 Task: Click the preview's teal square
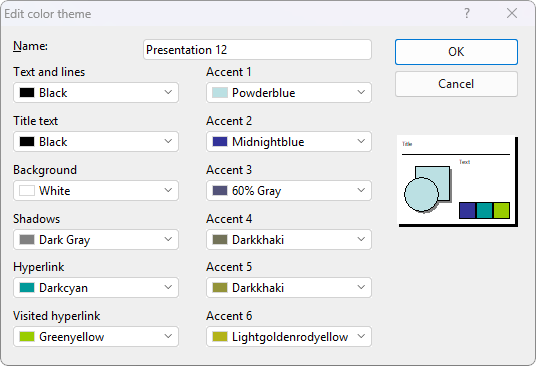(484, 210)
